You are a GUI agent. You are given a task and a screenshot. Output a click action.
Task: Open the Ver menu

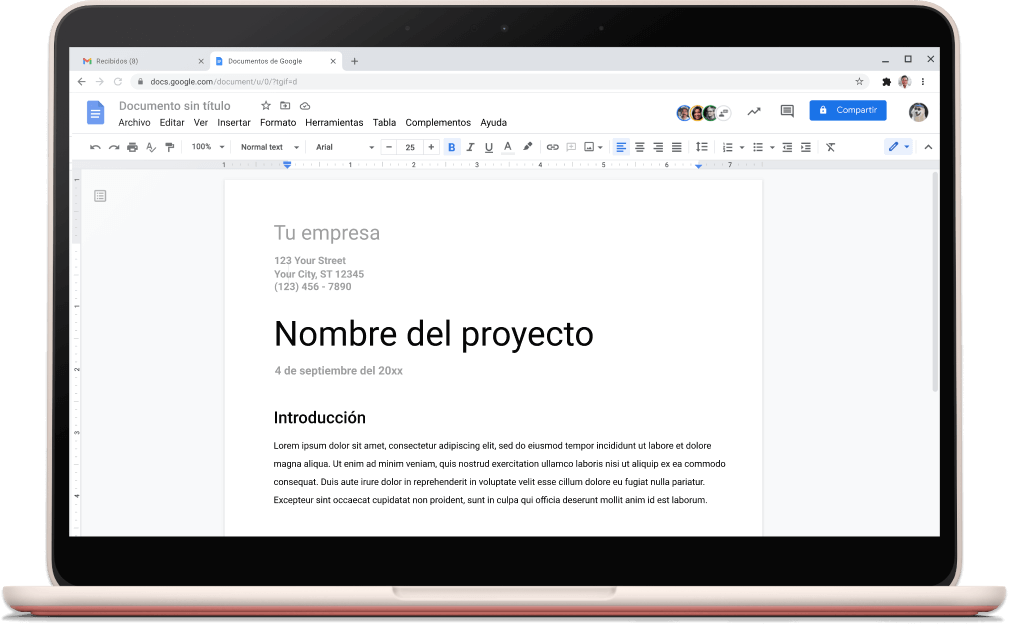[x=201, y=122]
